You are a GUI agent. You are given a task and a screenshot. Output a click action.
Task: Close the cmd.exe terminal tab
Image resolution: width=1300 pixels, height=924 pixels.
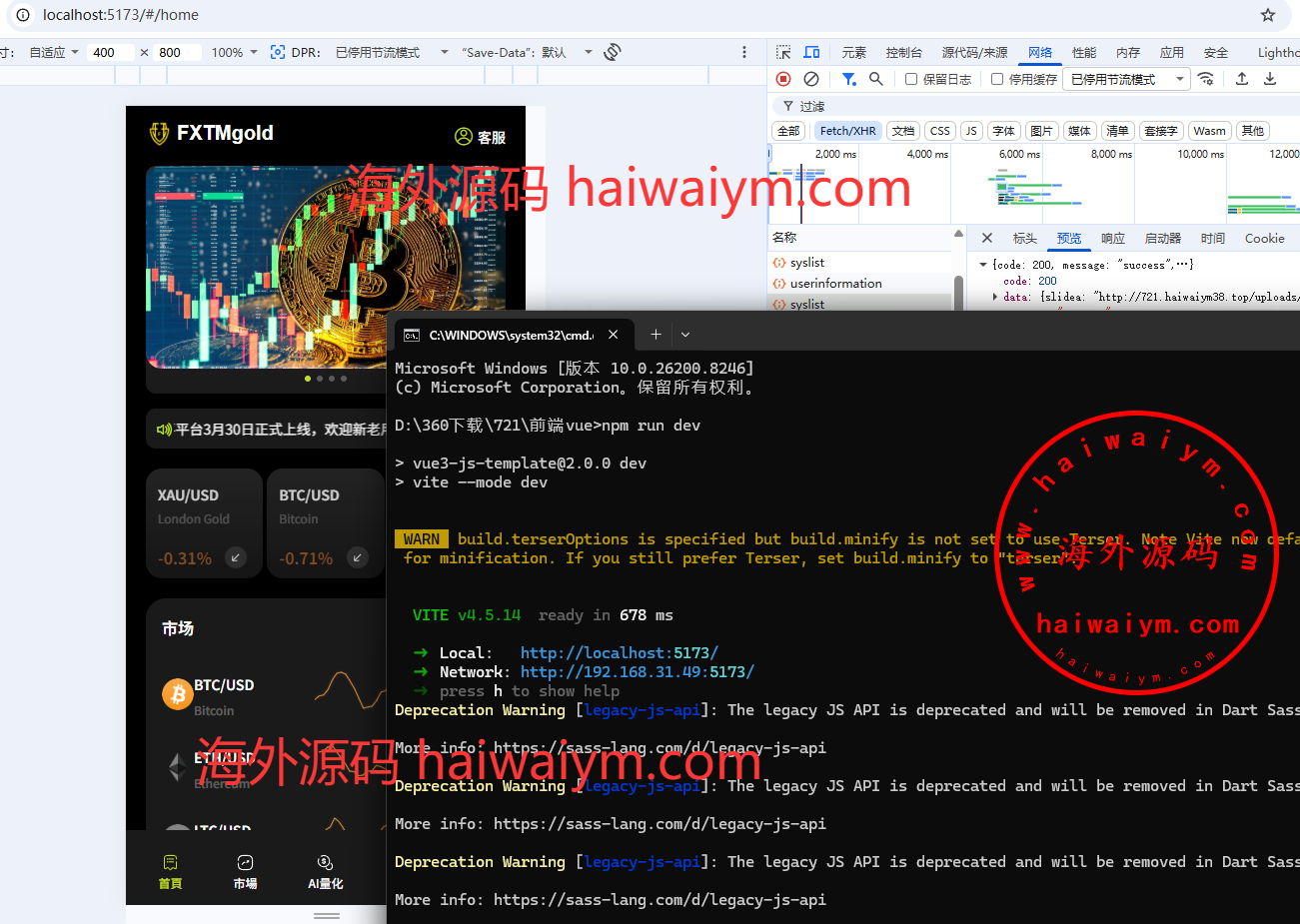614,335
